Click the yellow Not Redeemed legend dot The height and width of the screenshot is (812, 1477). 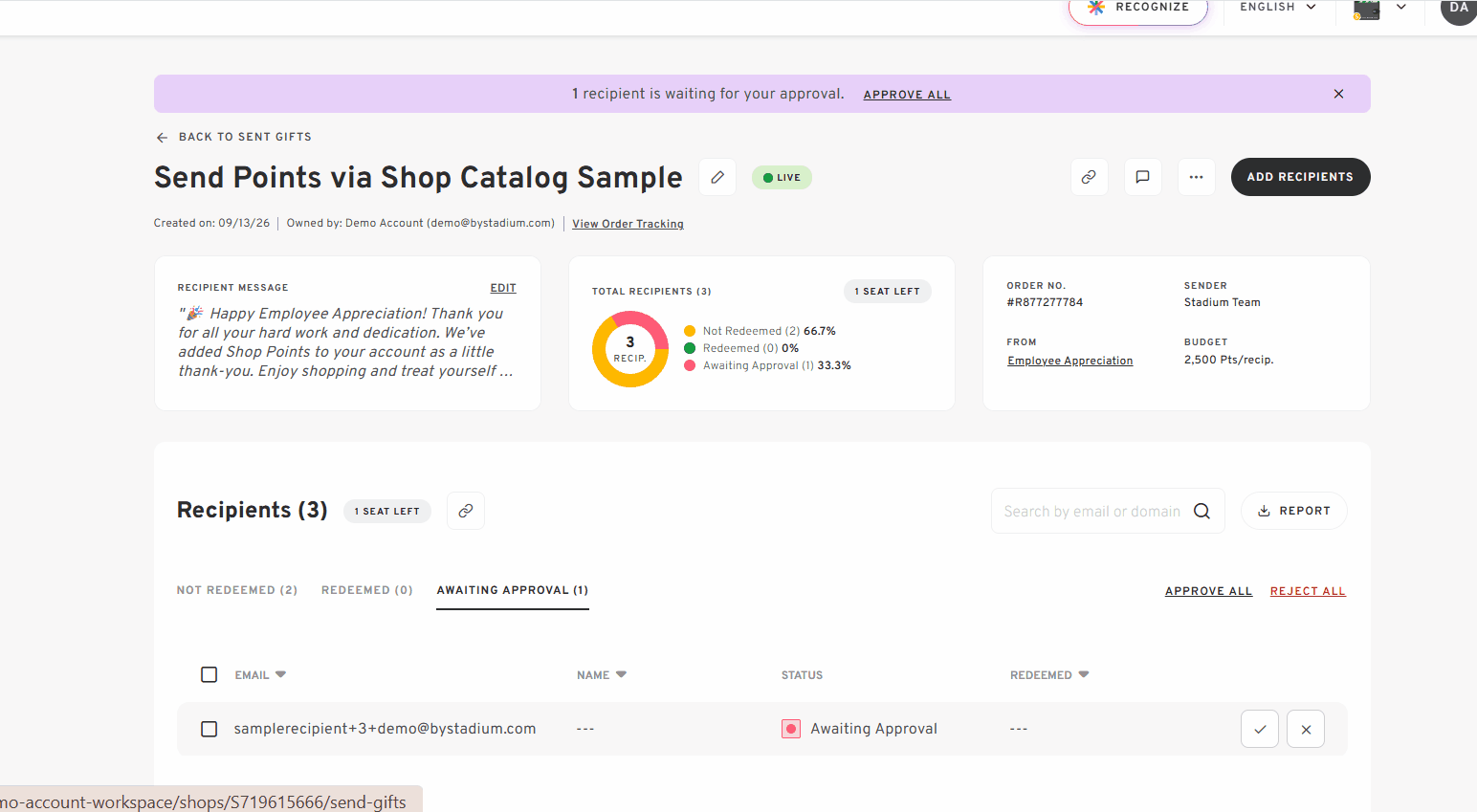pyautogui.click(x=690, y=331)
